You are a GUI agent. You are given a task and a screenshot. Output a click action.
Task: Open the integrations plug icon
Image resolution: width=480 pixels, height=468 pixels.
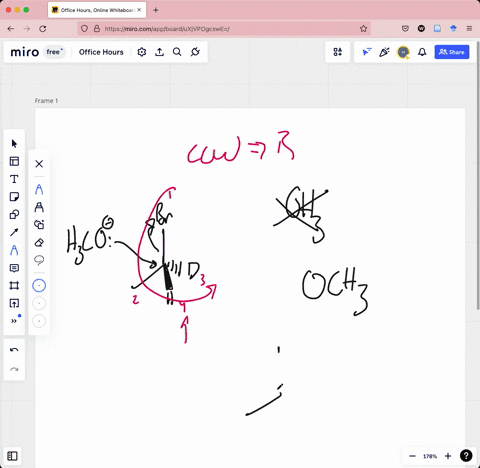195,52
